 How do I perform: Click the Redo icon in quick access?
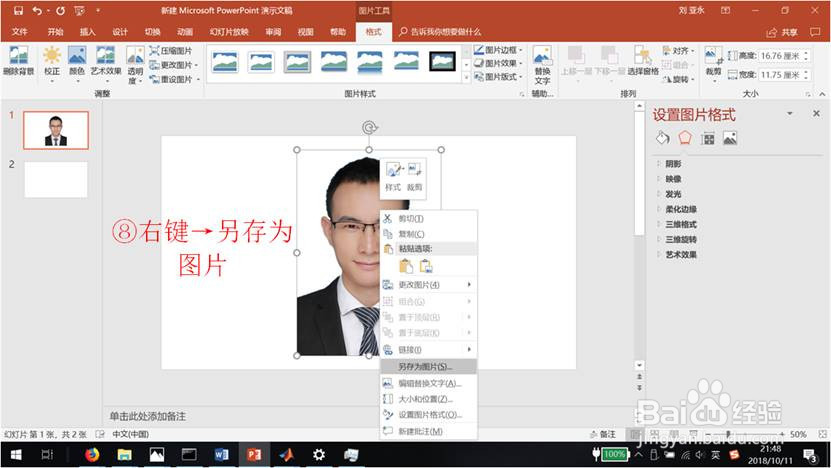tap(60, 11)
